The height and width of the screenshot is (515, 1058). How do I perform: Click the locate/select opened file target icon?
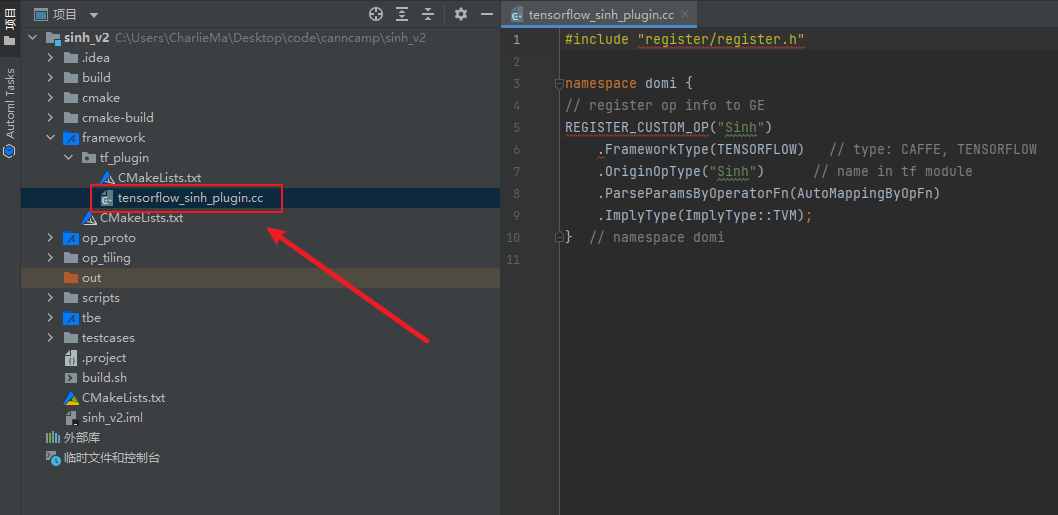[x=376, y=14]
